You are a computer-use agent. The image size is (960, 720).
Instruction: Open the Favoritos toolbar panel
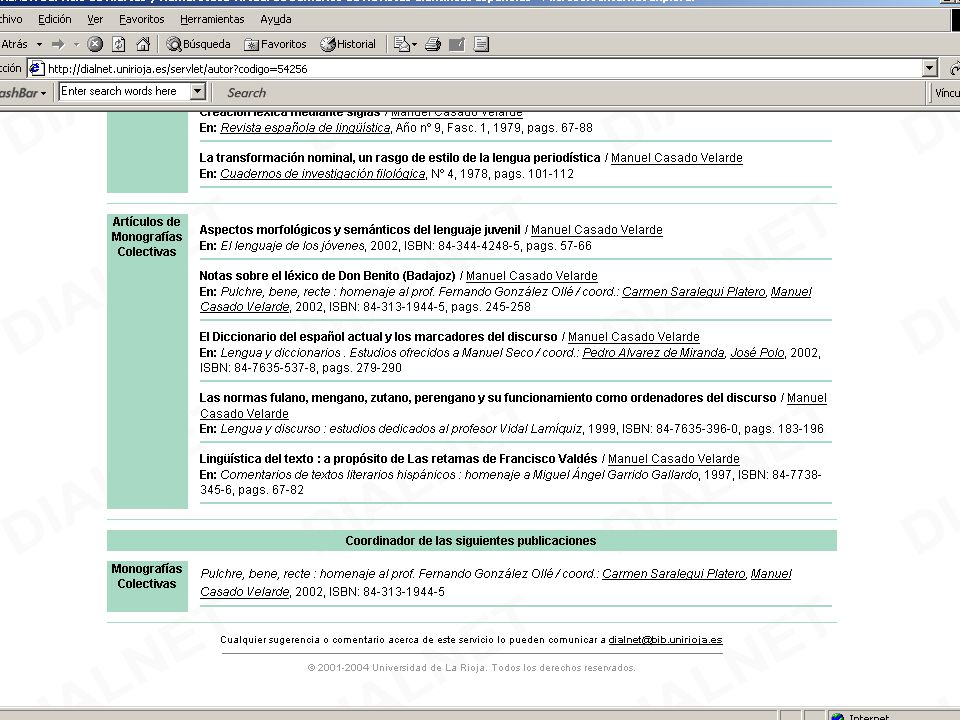point(275,44)
